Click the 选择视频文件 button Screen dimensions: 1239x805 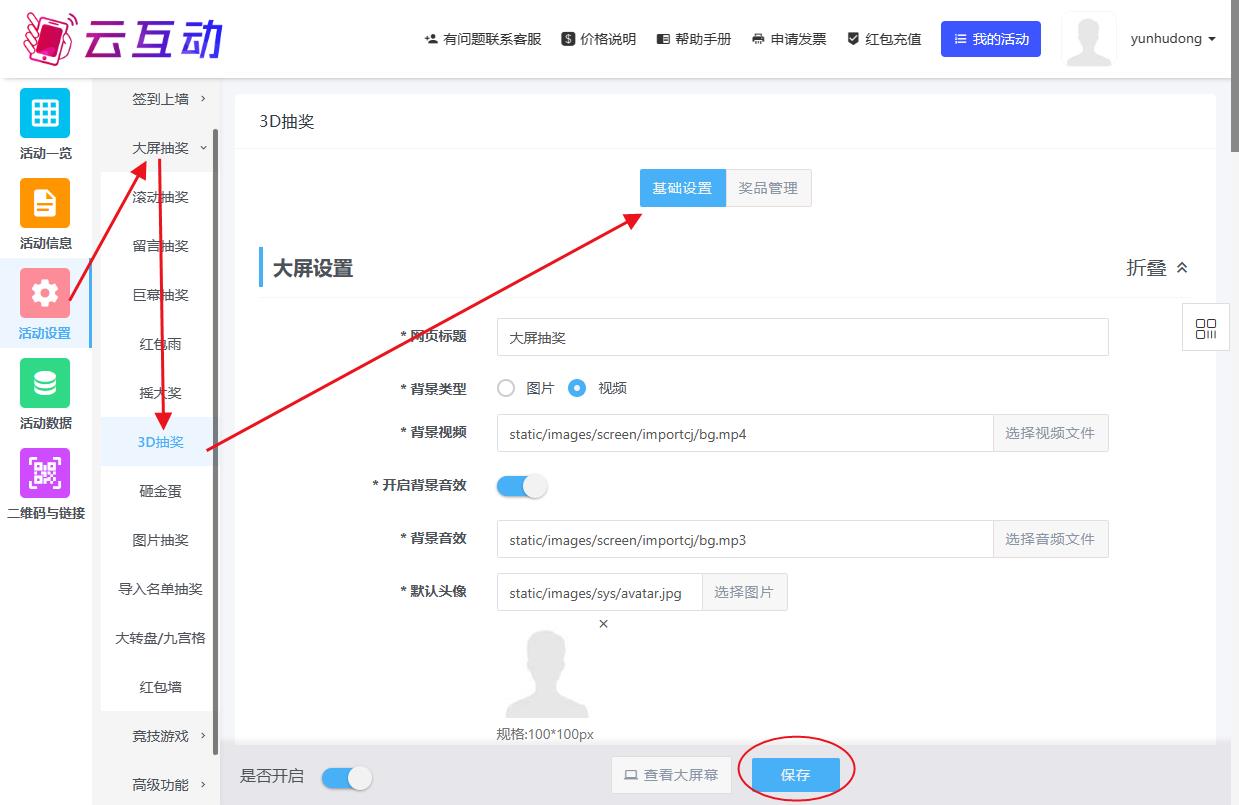click(x=1049, y=433)
